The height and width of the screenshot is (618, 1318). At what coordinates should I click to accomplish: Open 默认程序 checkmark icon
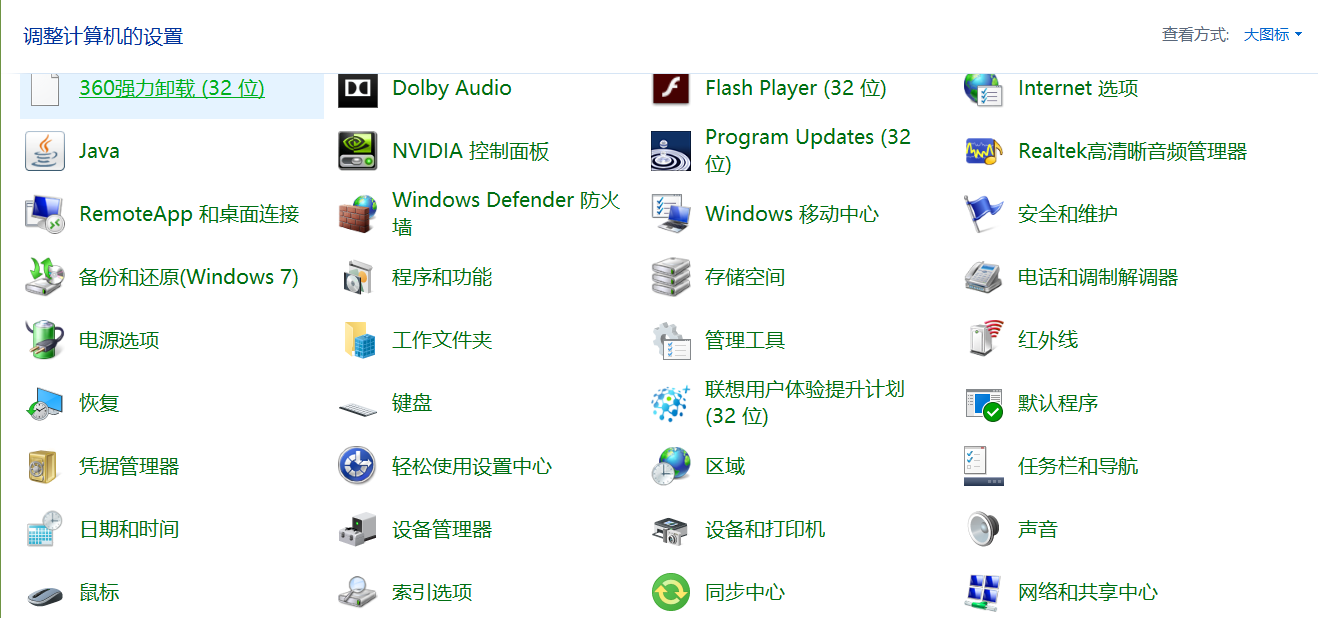point(984,403)
